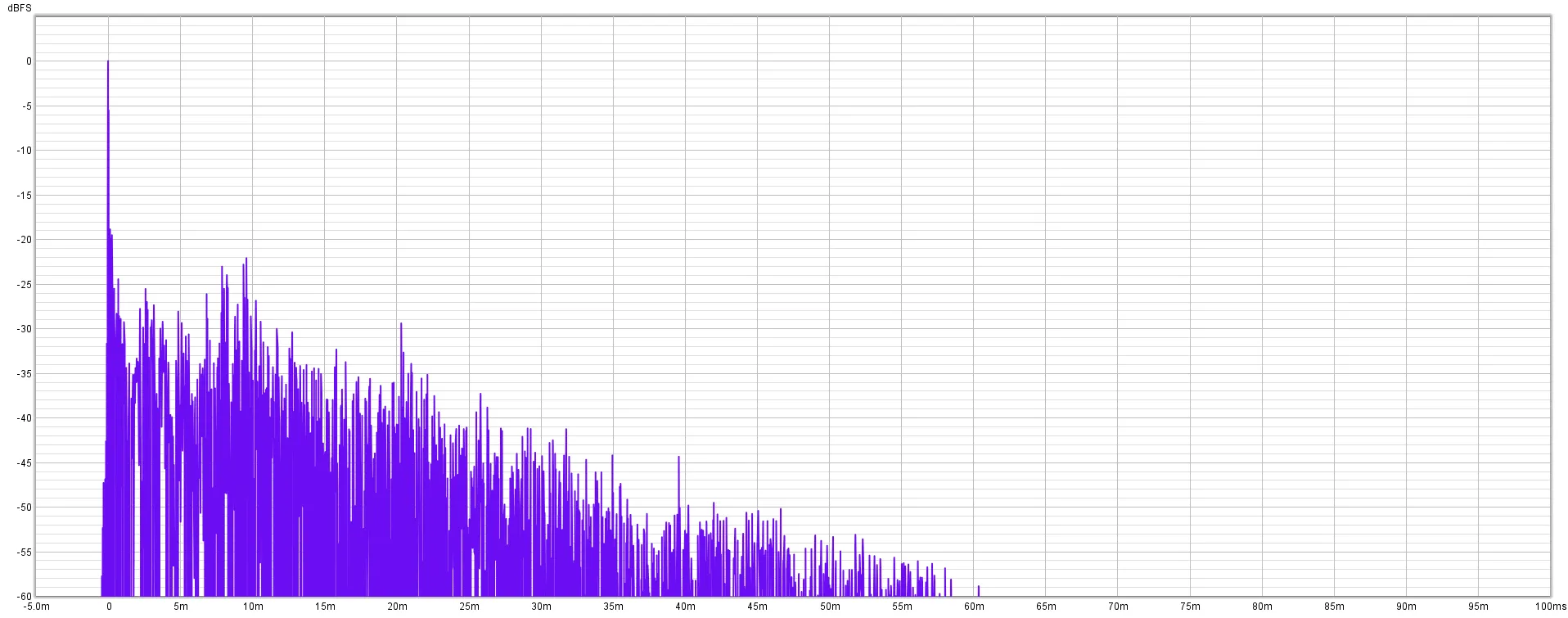Click the -20 level axis label

[x=25, y=240]
